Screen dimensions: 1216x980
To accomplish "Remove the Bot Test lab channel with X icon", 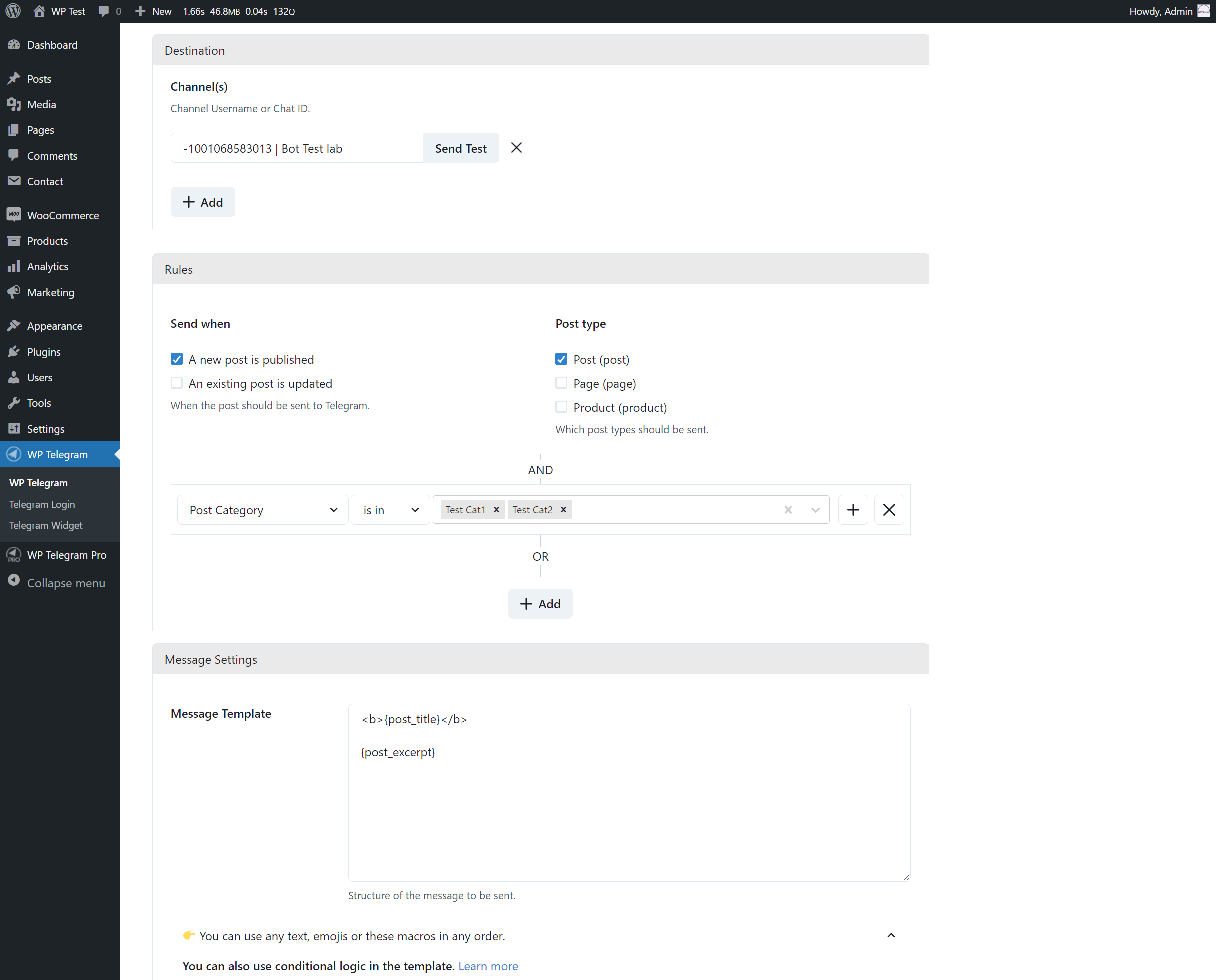I will point(516,148).
